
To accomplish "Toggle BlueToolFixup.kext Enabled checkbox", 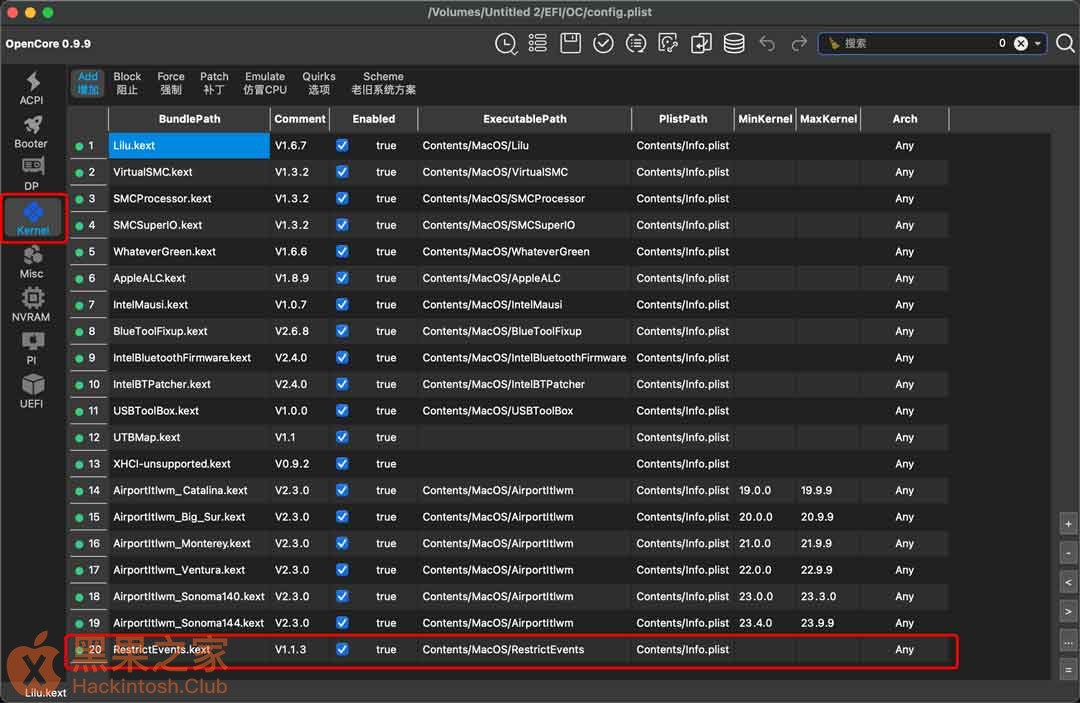I will 342,331.
